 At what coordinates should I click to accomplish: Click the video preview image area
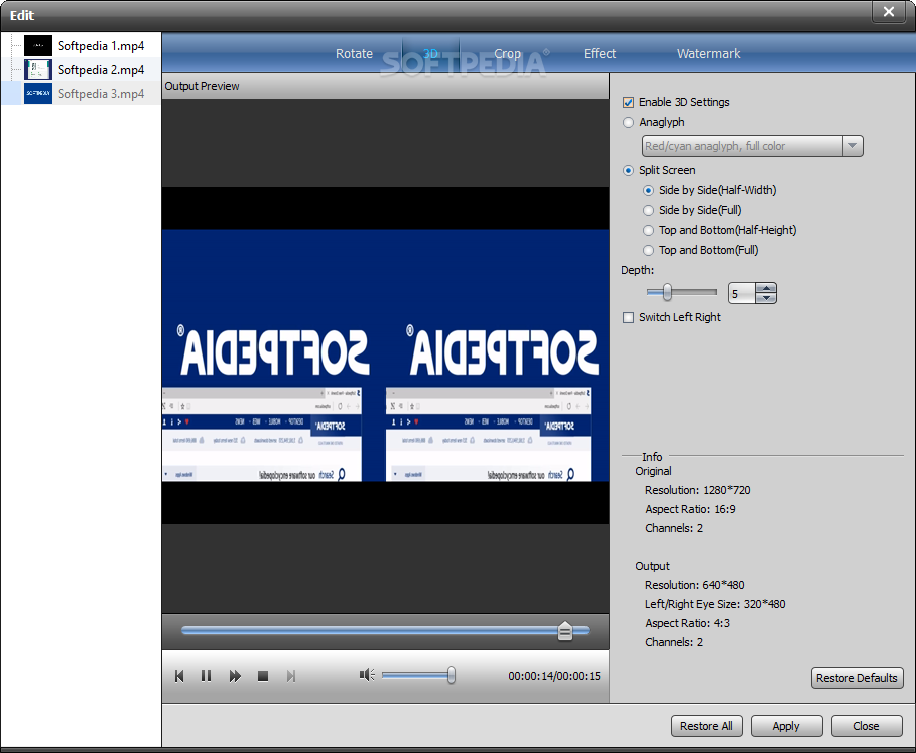click(386, 356)
